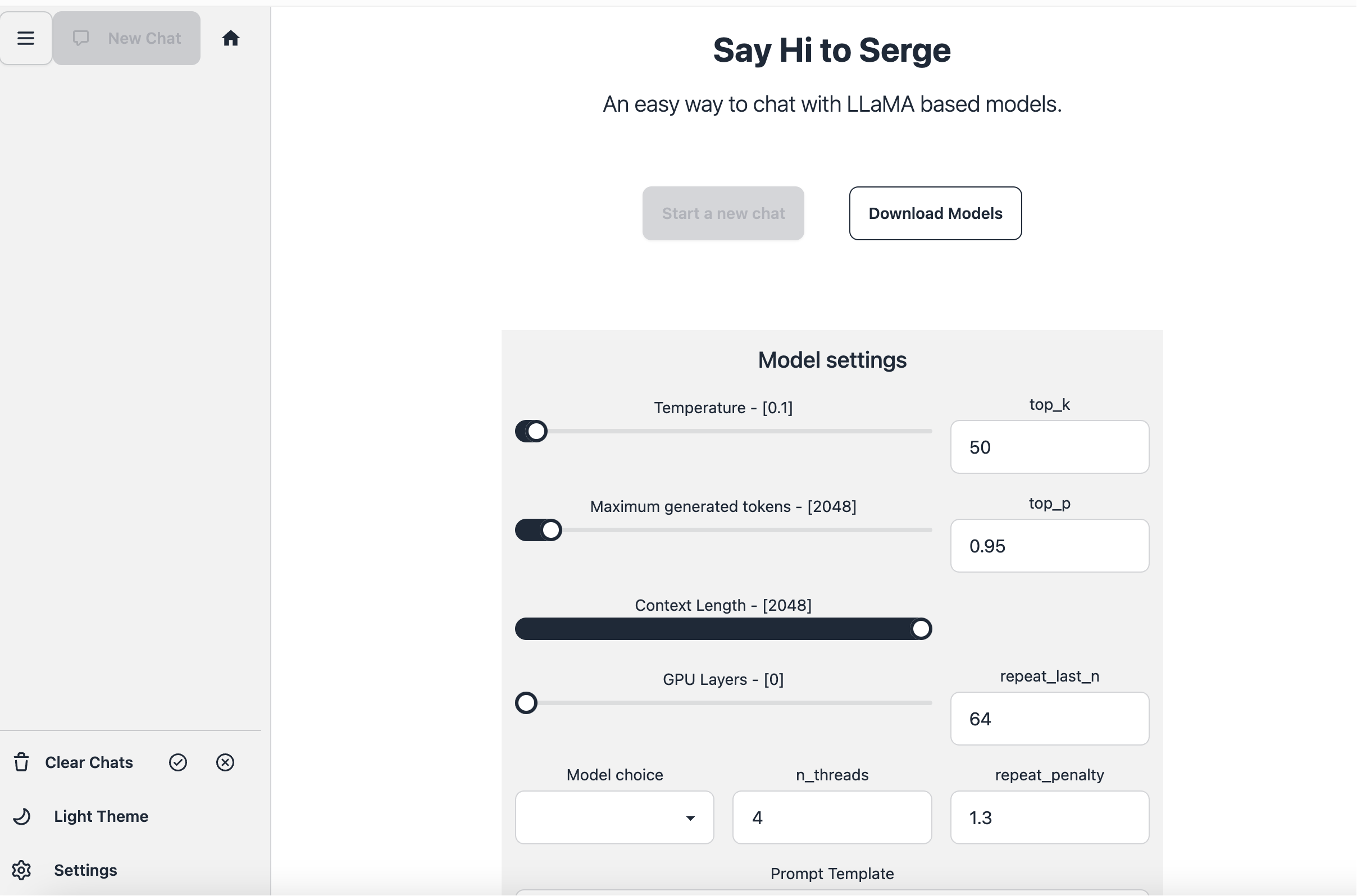The height and width of the screenshot is (896, 1357).
Task: Adjust the Temperature slider handle
Action: coord(536,431)
